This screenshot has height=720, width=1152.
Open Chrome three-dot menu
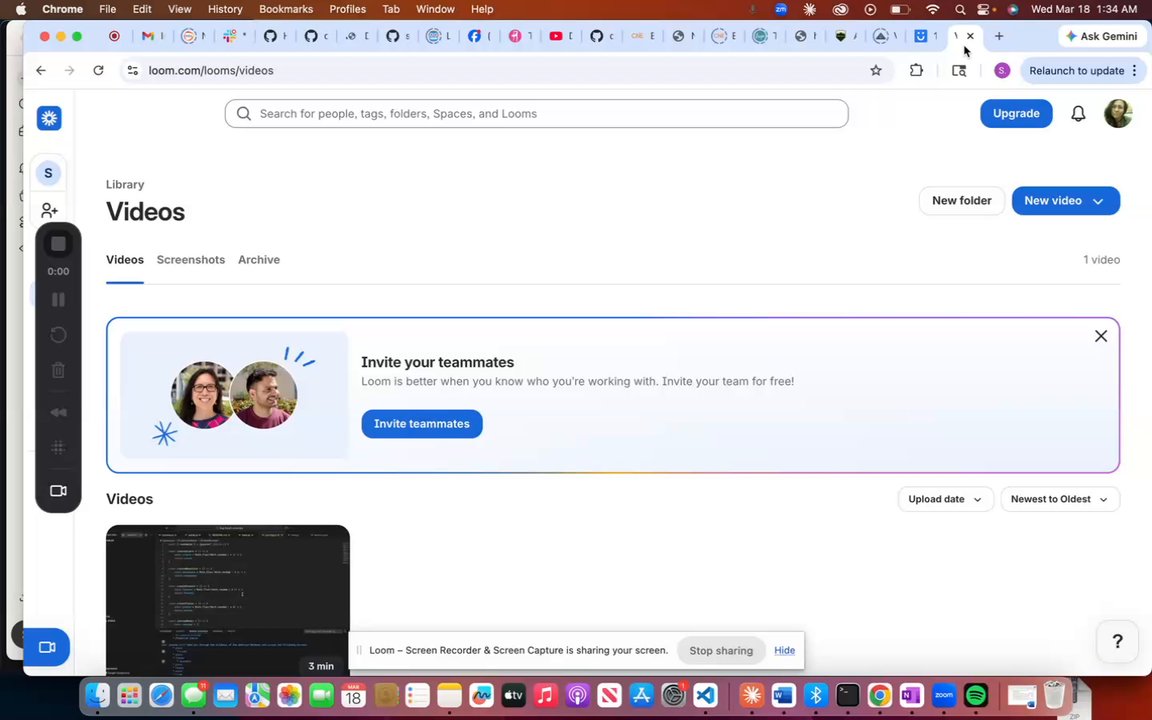(1135, 71)
